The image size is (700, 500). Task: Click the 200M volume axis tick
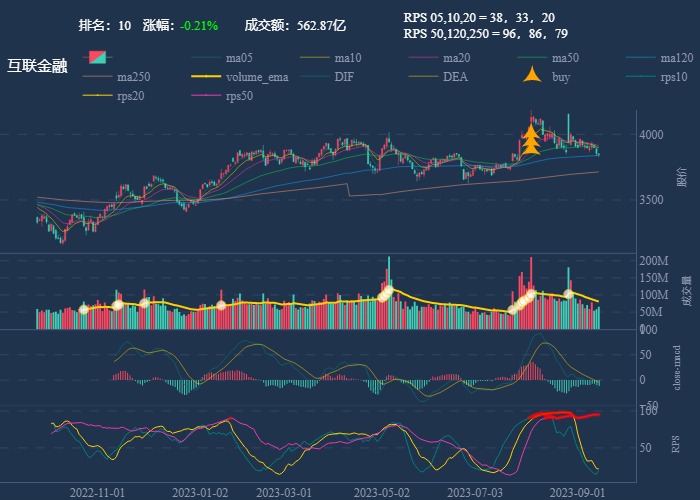[653, 261]
